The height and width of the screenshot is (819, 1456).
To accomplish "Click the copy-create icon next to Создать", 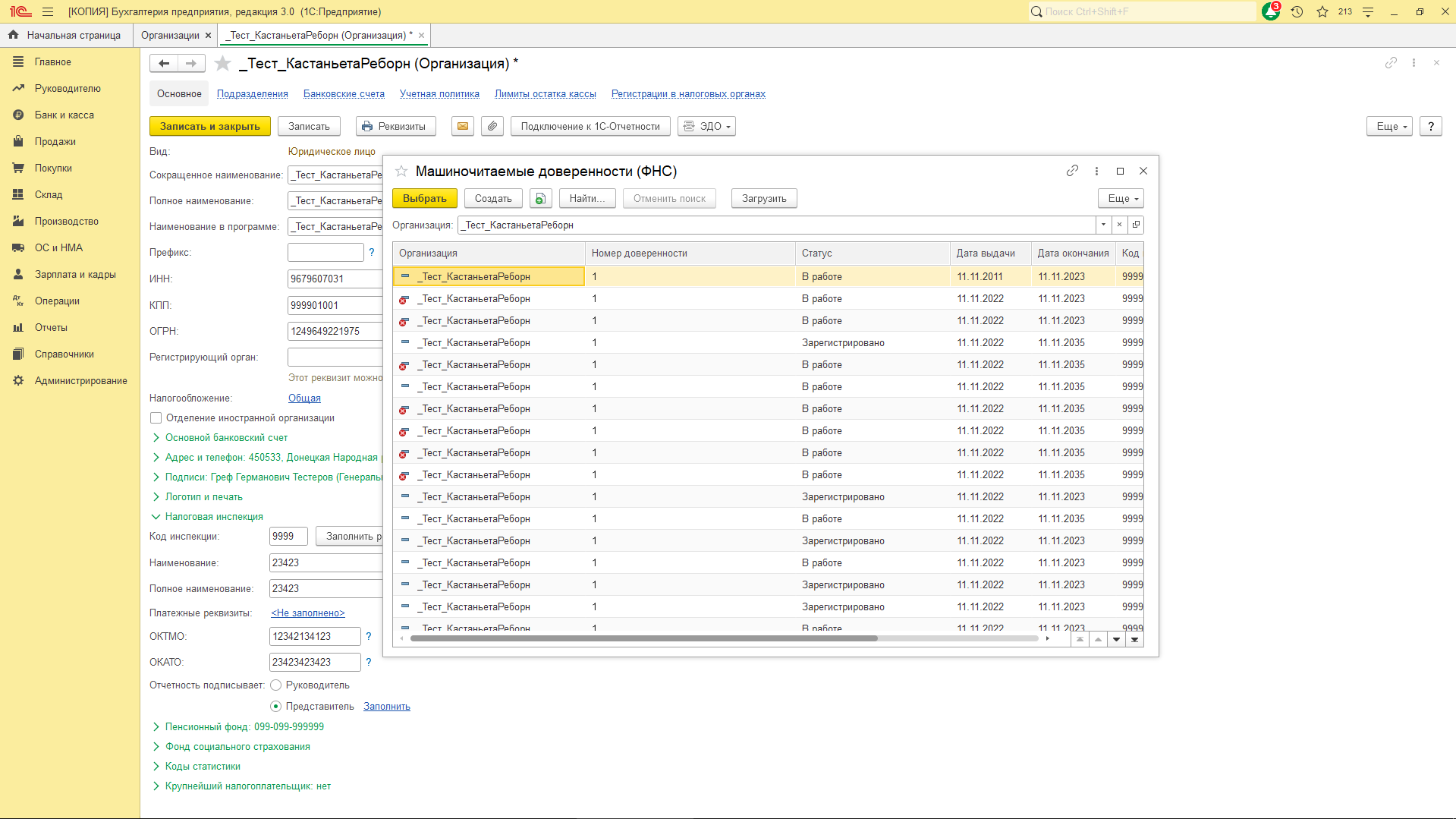I will coord(540,199).
